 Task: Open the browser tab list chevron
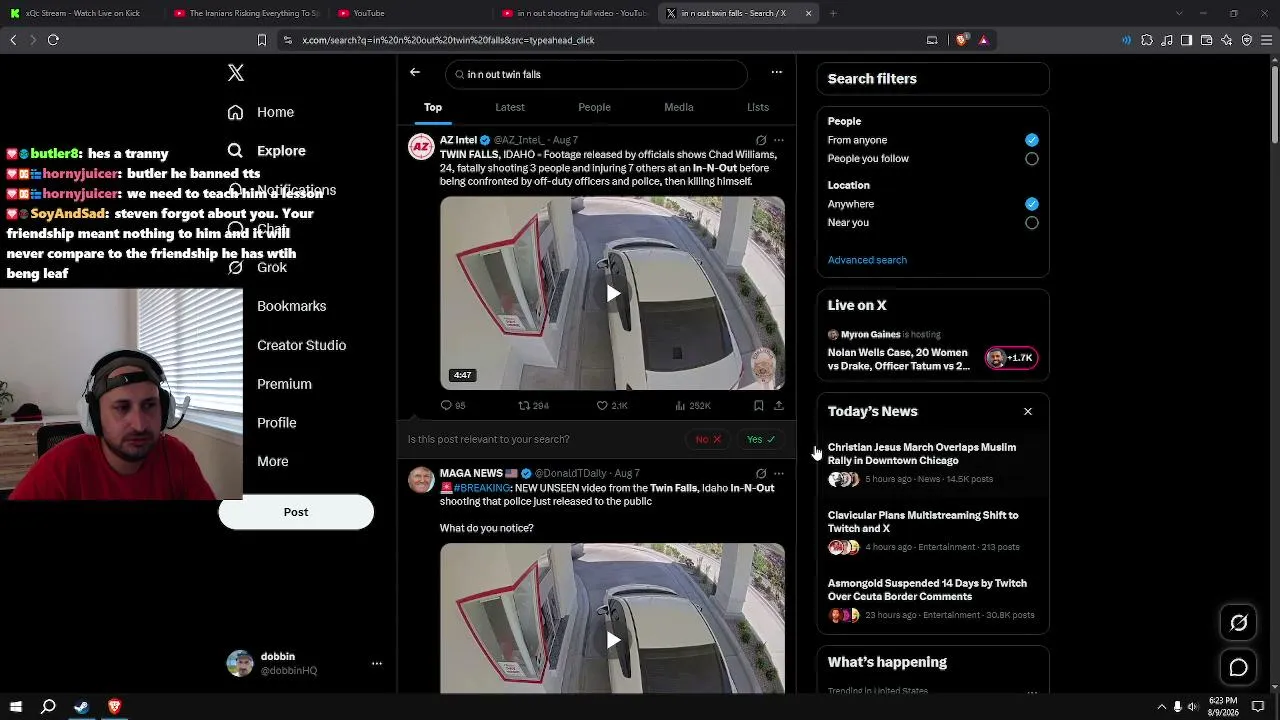pyautogui.click(x=1179, y=13)
